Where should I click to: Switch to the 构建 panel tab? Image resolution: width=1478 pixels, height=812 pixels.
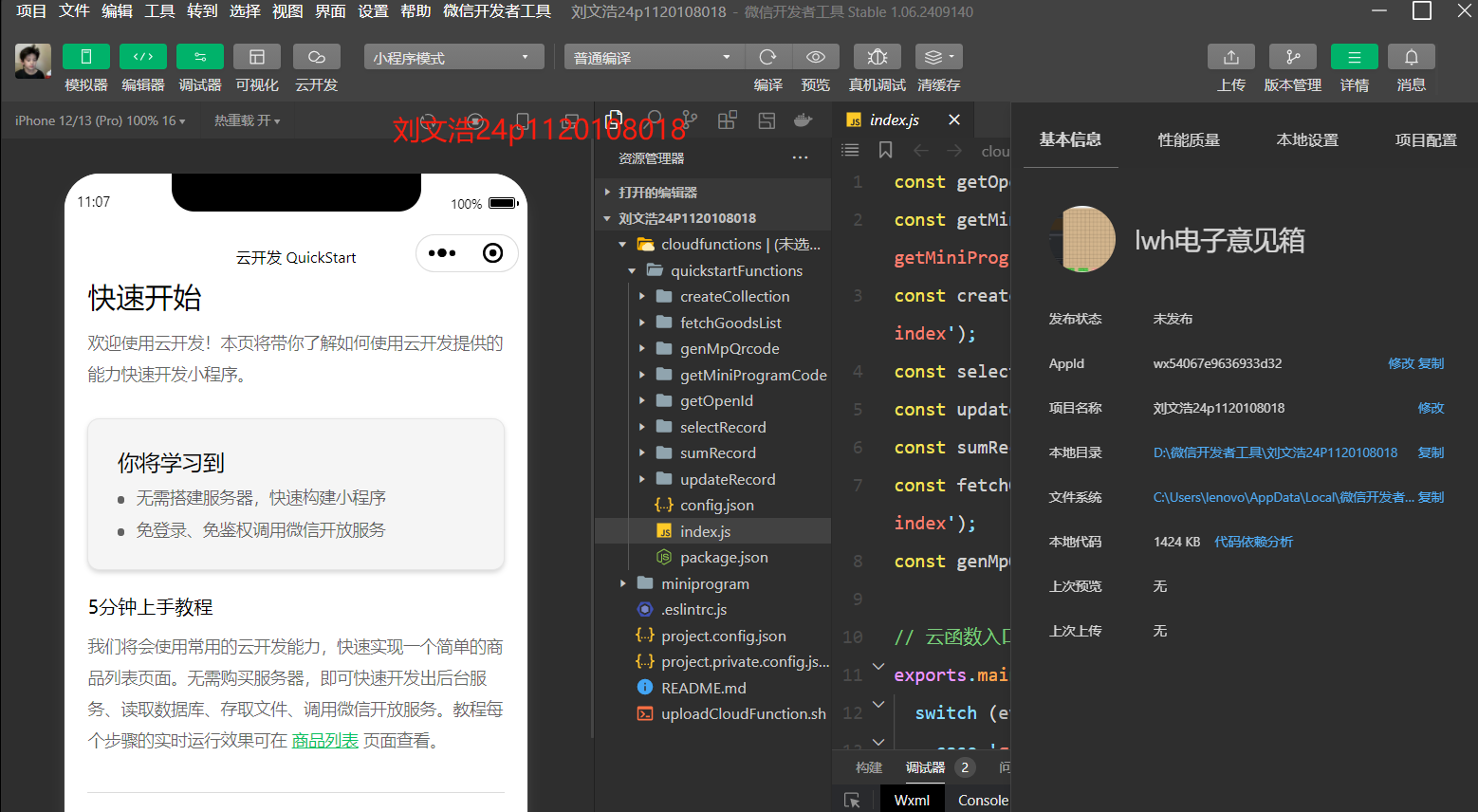pos(869,767)
